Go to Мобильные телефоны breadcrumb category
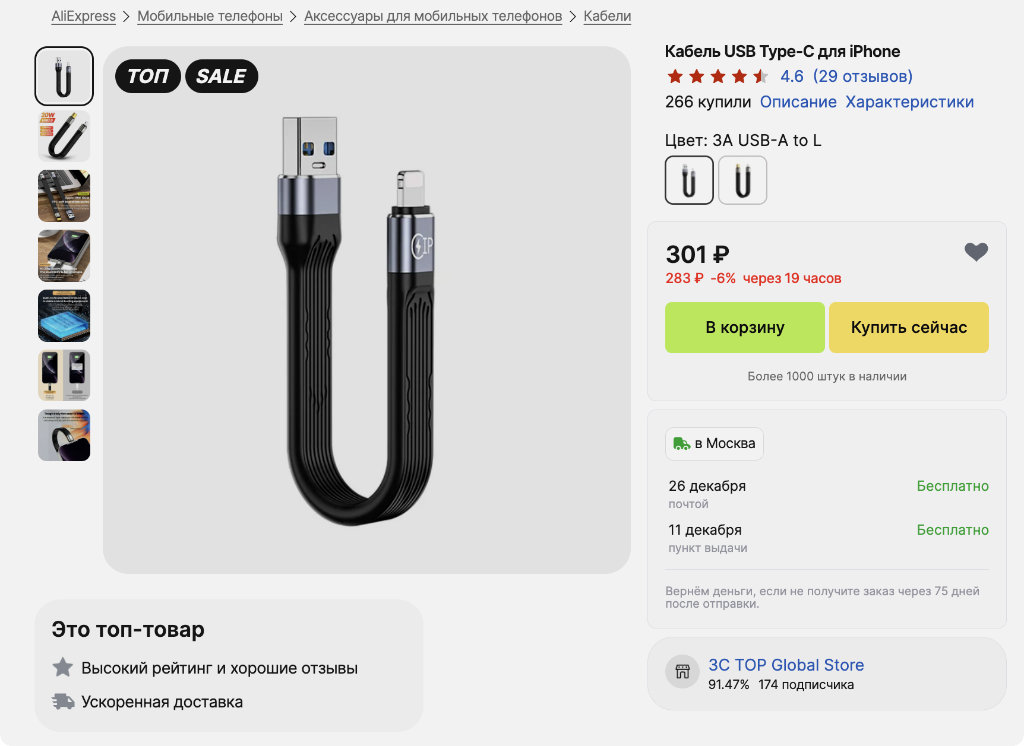This screenshot has width=1024, height=746. click(x=210, y=17)
